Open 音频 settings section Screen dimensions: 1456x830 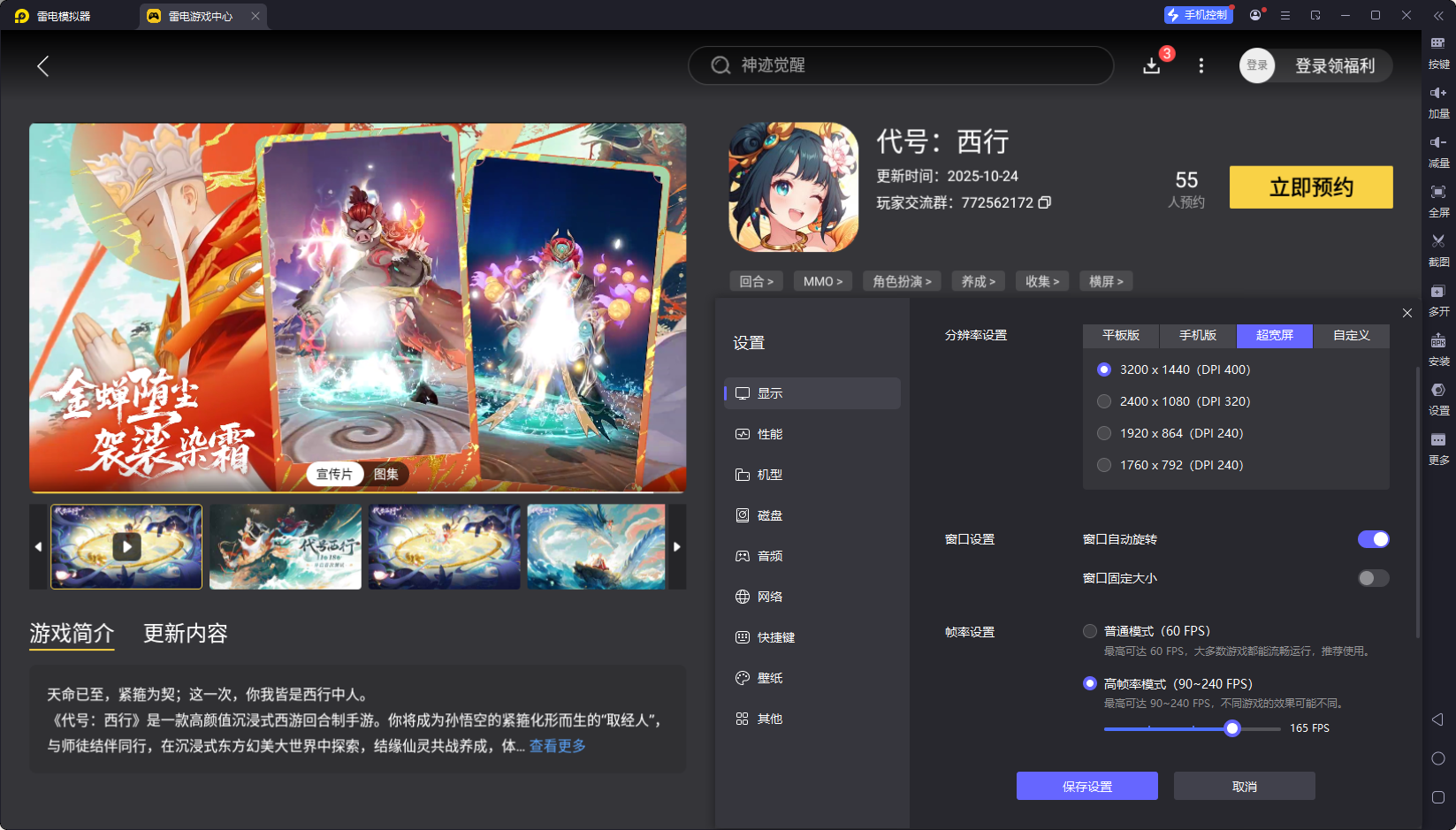(812, 556)
